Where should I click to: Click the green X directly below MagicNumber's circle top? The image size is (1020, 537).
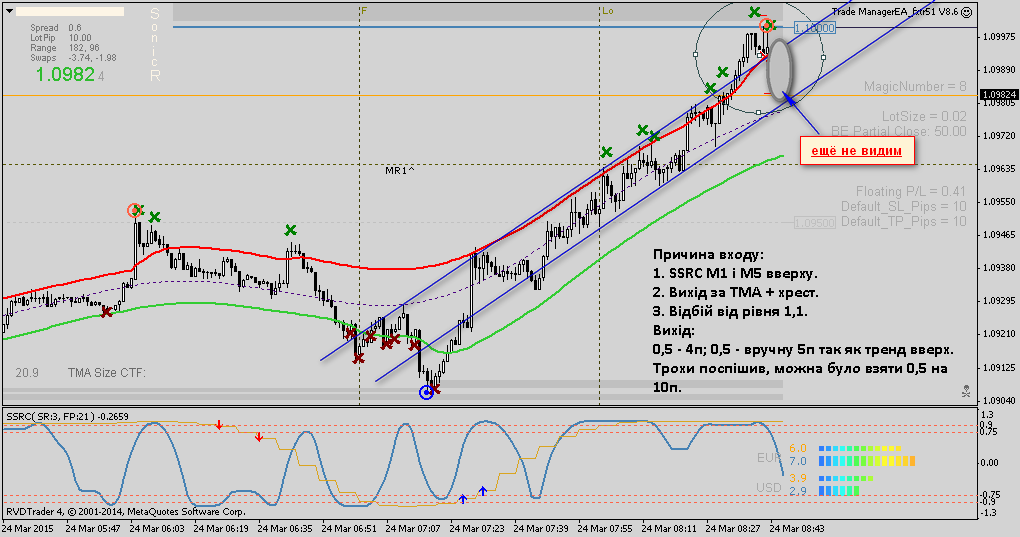click(x=754, y=12)
